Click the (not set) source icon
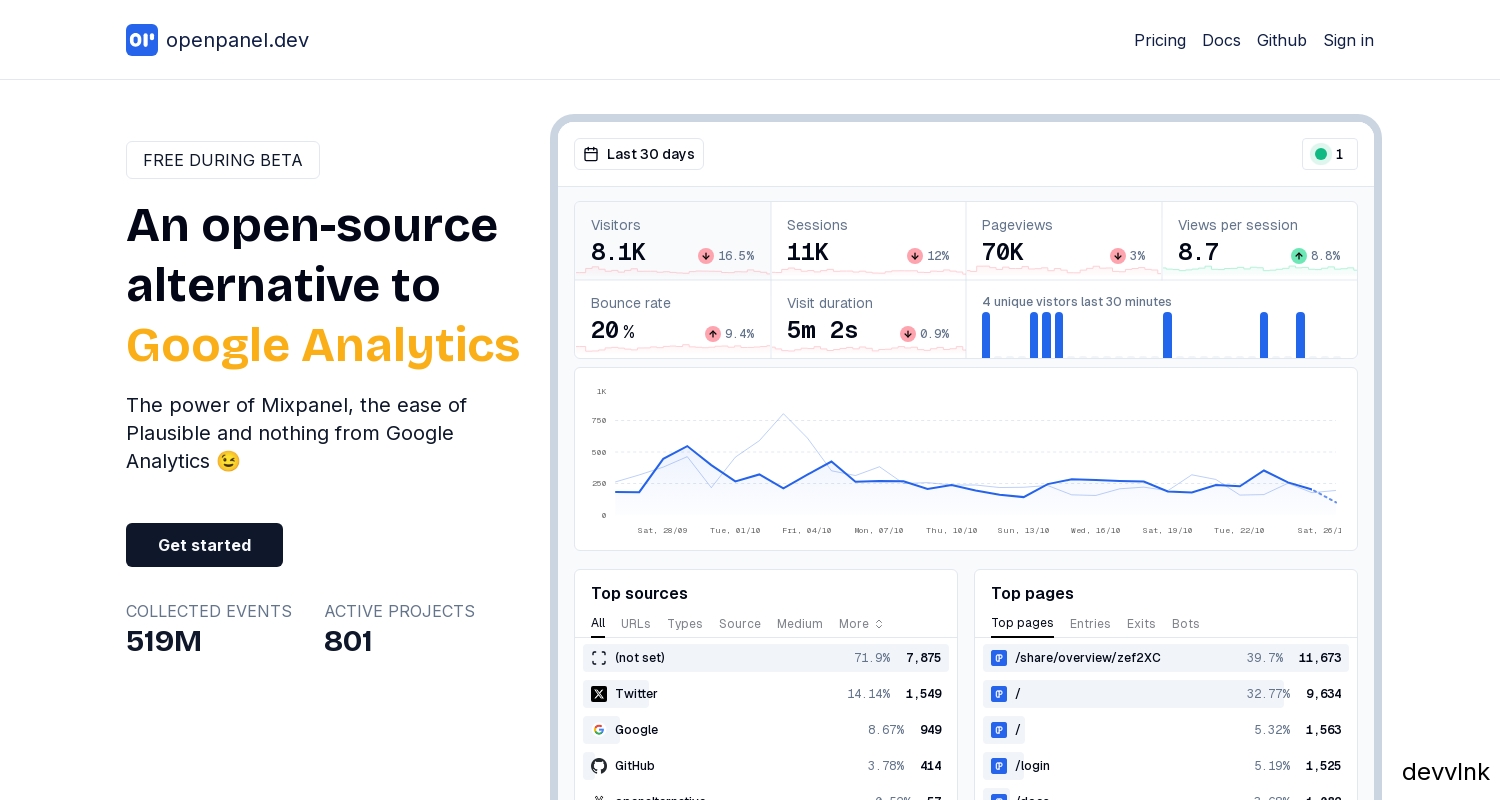Viewport: 1500px width, 800px height. point(599,658)
